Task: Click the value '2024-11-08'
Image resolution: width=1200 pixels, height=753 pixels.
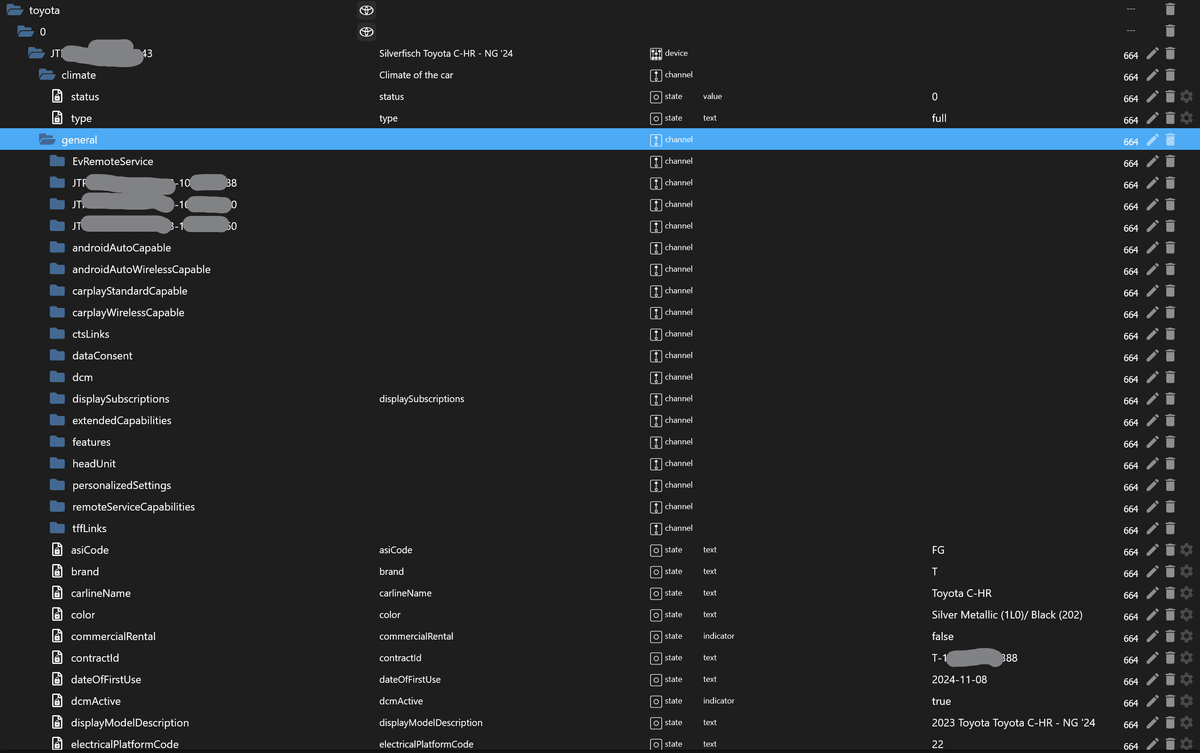Action: [x=958, y=680]
